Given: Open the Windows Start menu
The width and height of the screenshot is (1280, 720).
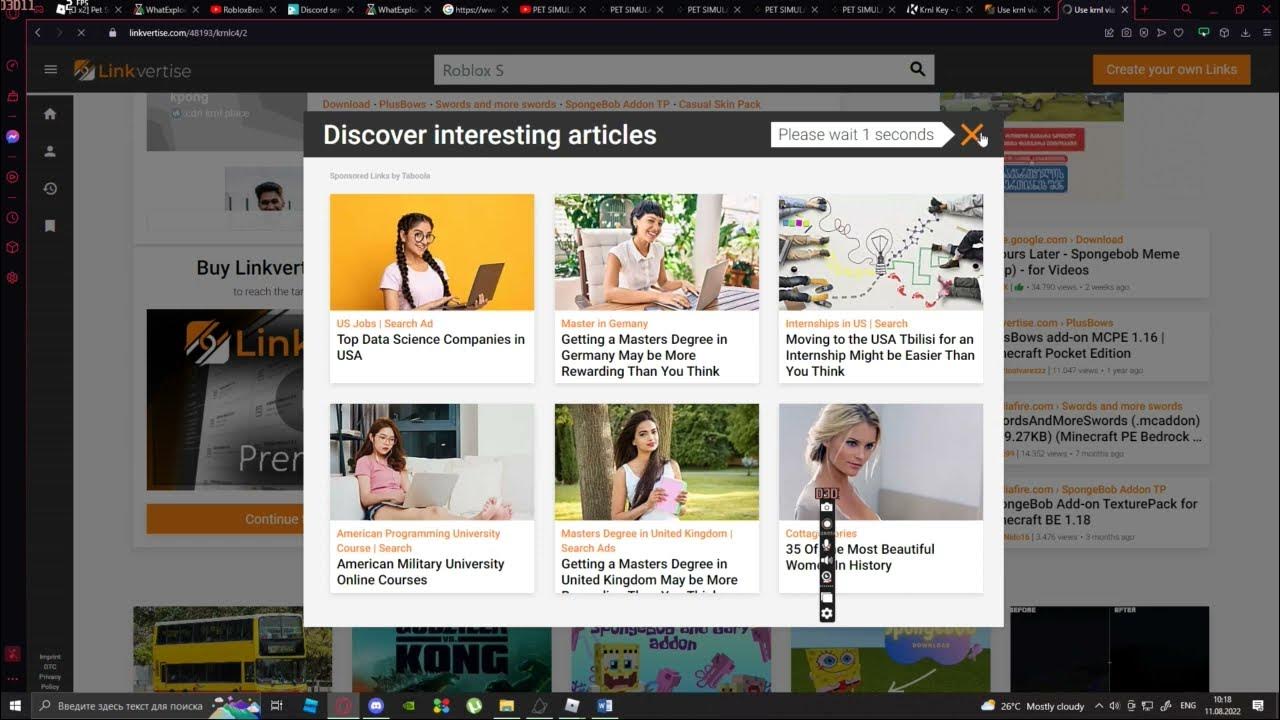Looking at the screenshot, I should pyautogui.click(x=15, y=706).
